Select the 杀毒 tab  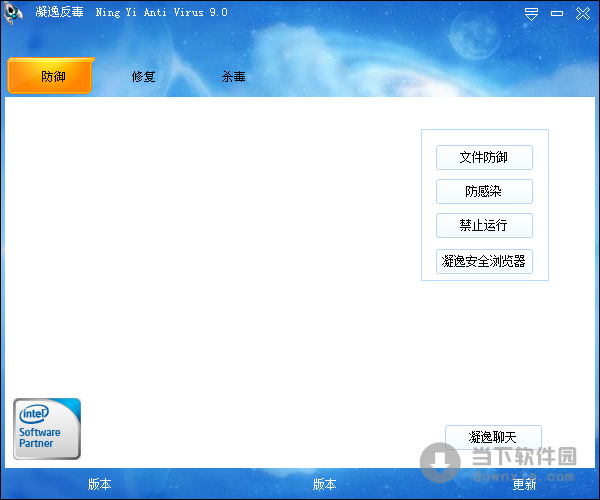(233, 76)
